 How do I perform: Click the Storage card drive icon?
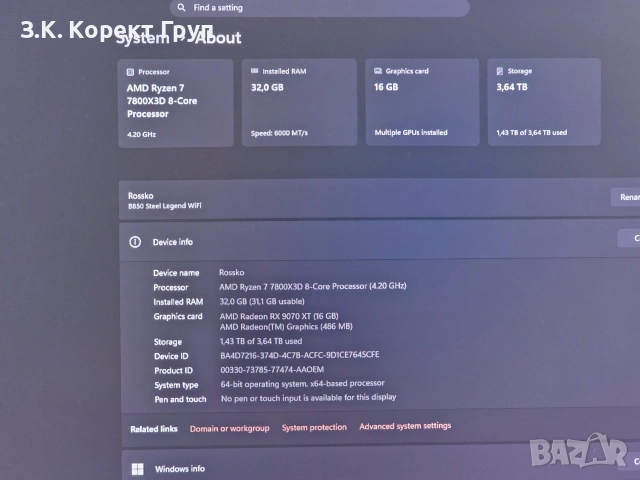point(500,71)
